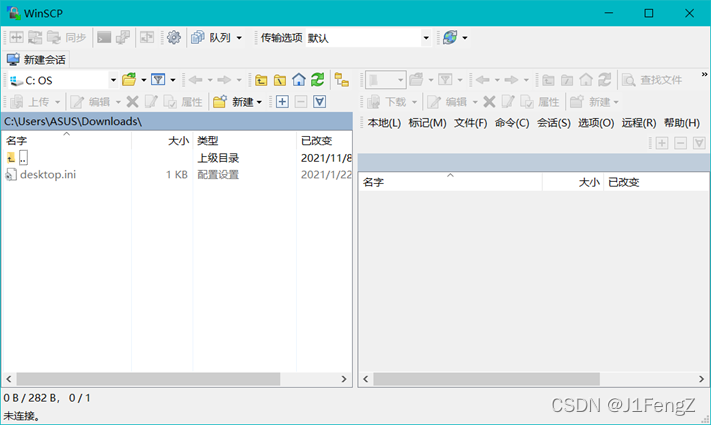Click remote panel scrollbar right arrow
The image size is (711, 425).
[x=701, y=379]
